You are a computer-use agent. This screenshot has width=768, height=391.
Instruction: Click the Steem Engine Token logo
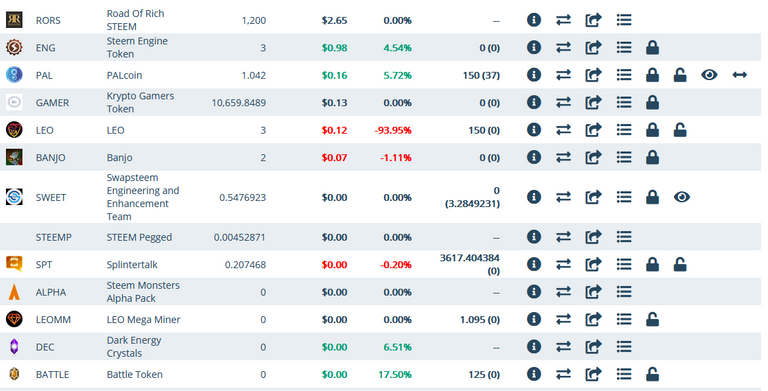point(14,48)
